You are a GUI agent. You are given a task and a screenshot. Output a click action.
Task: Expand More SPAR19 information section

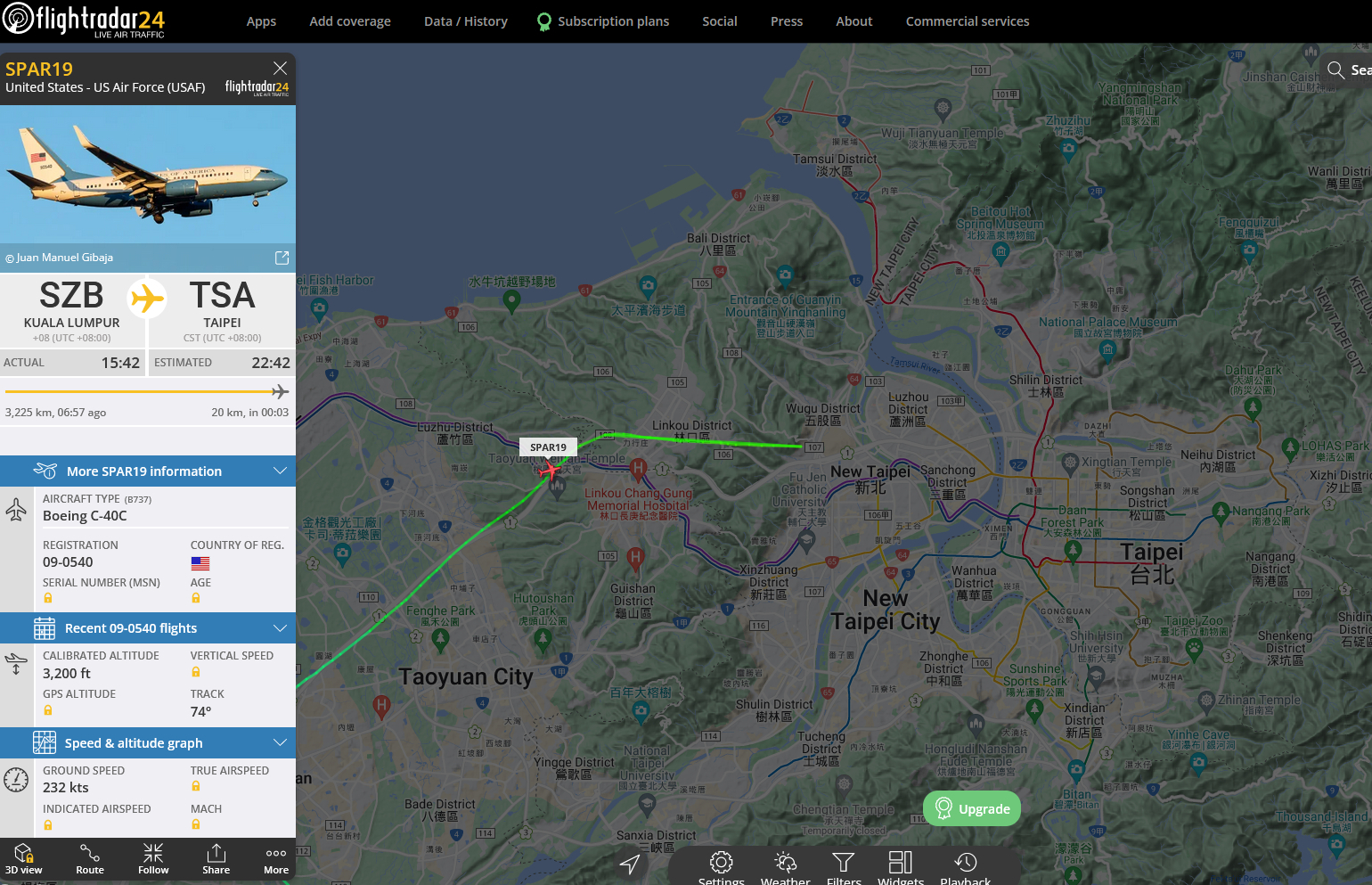tap(148, 471)
